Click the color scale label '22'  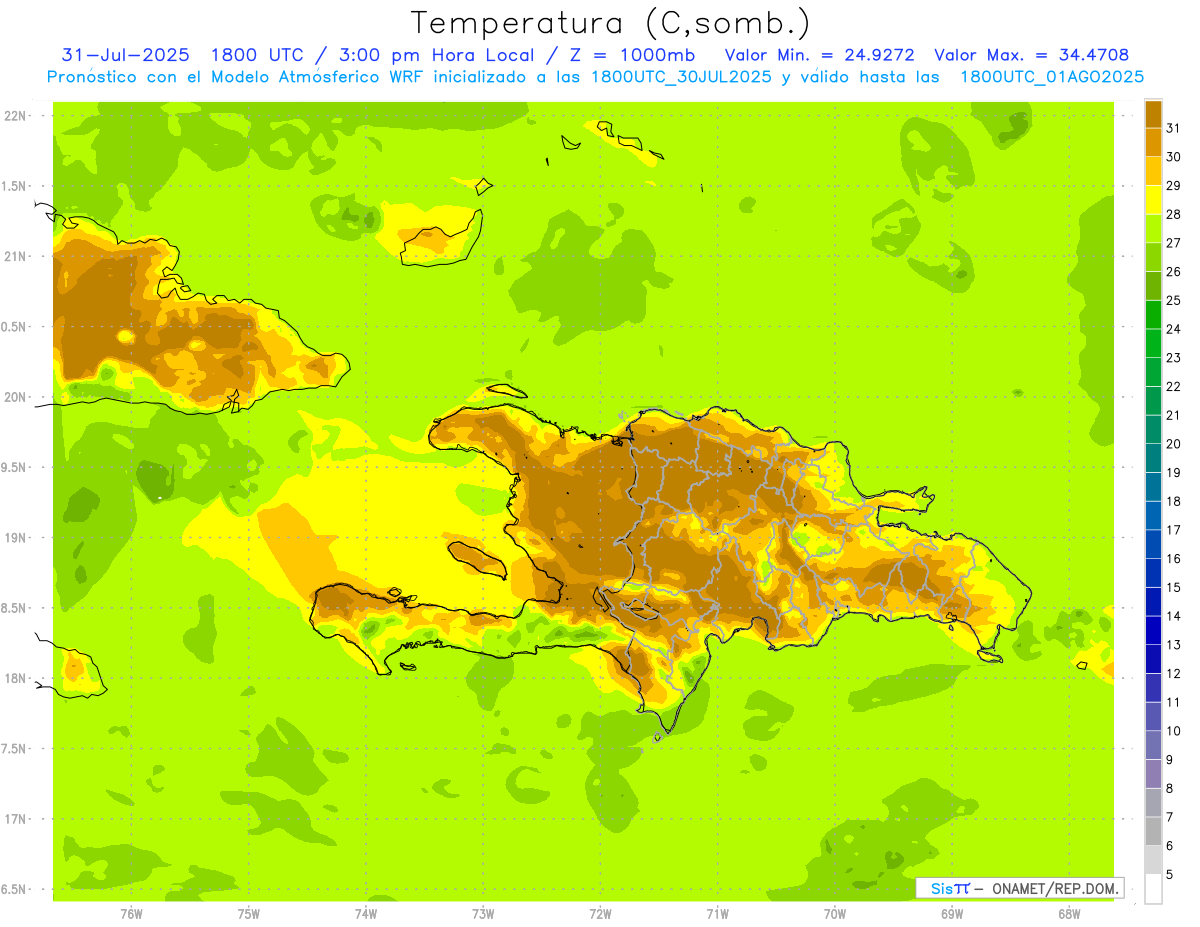(1173, 386)
